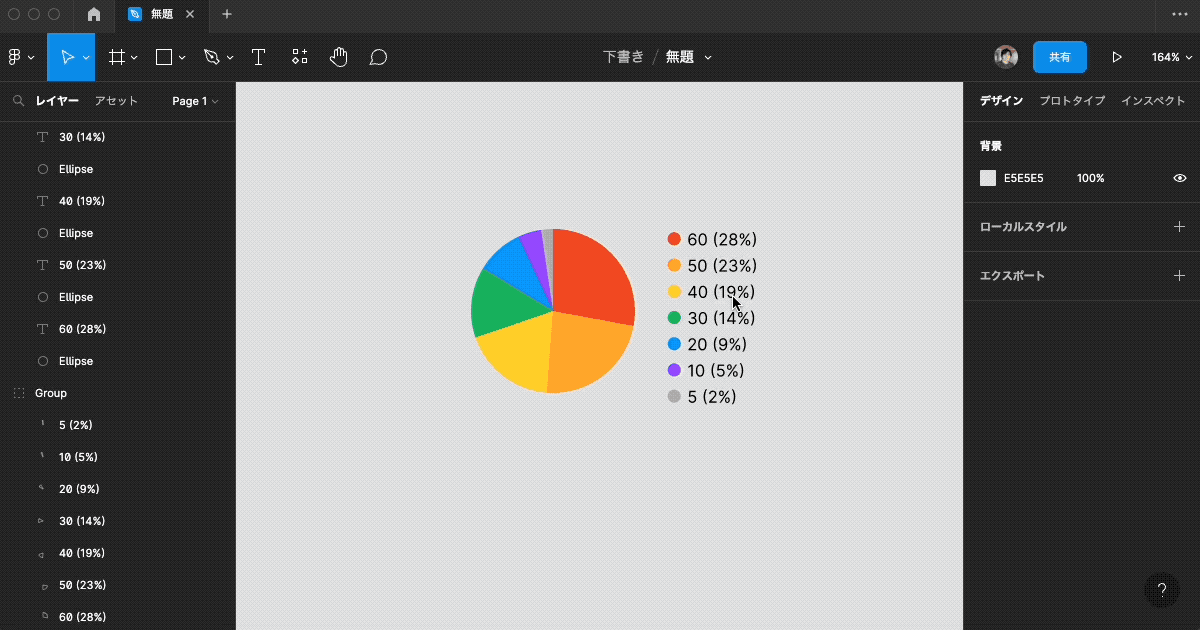The height and width of the screenshot is (630, 1200).
Task: Open the 無題 file name dropdown
Action: pos(687,57)
